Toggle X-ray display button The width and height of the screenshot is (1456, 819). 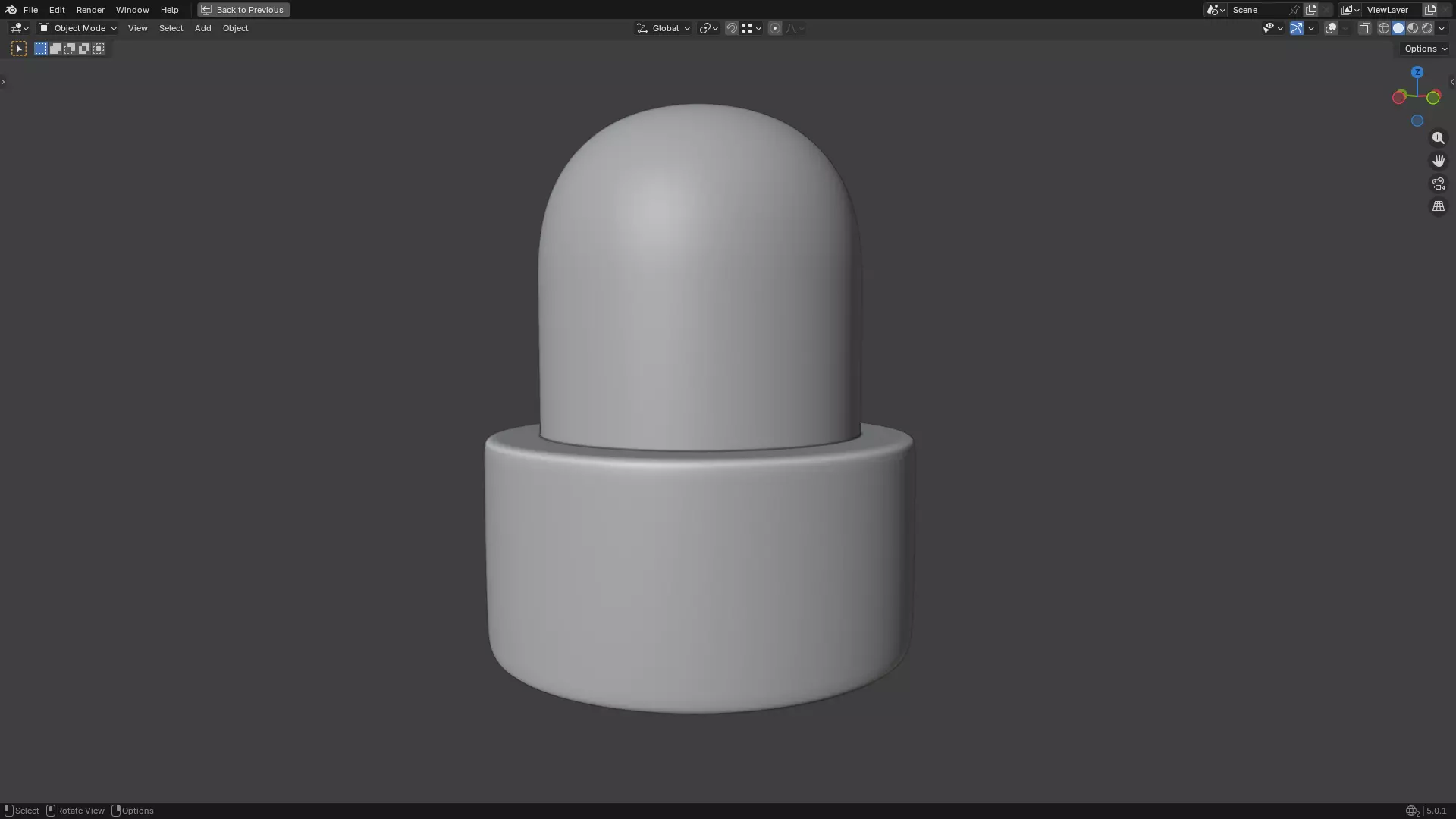pyautogui.click(x=1364, y=28)
